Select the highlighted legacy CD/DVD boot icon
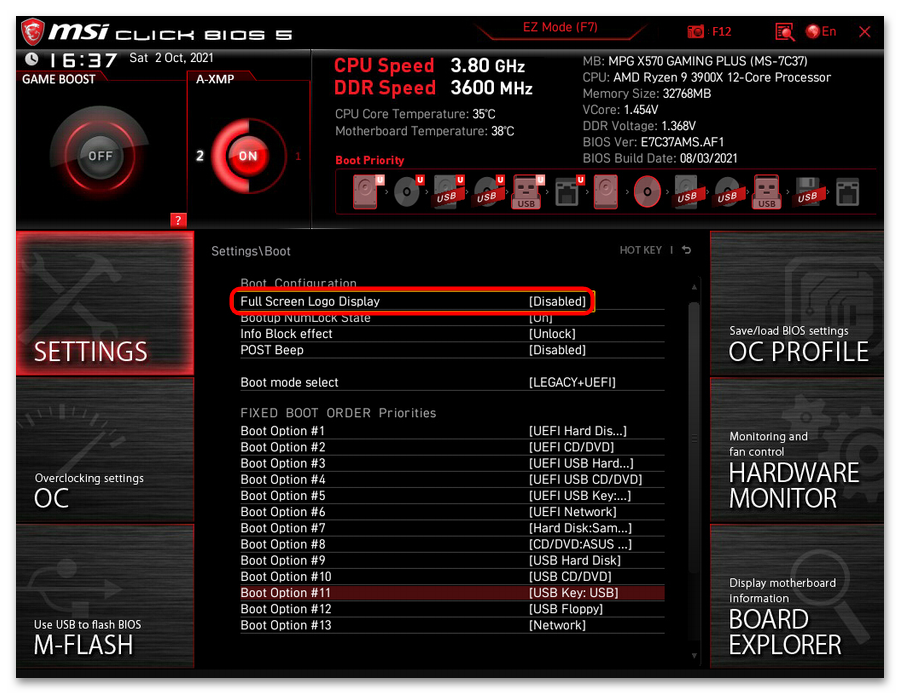 [x=647, y=192]
